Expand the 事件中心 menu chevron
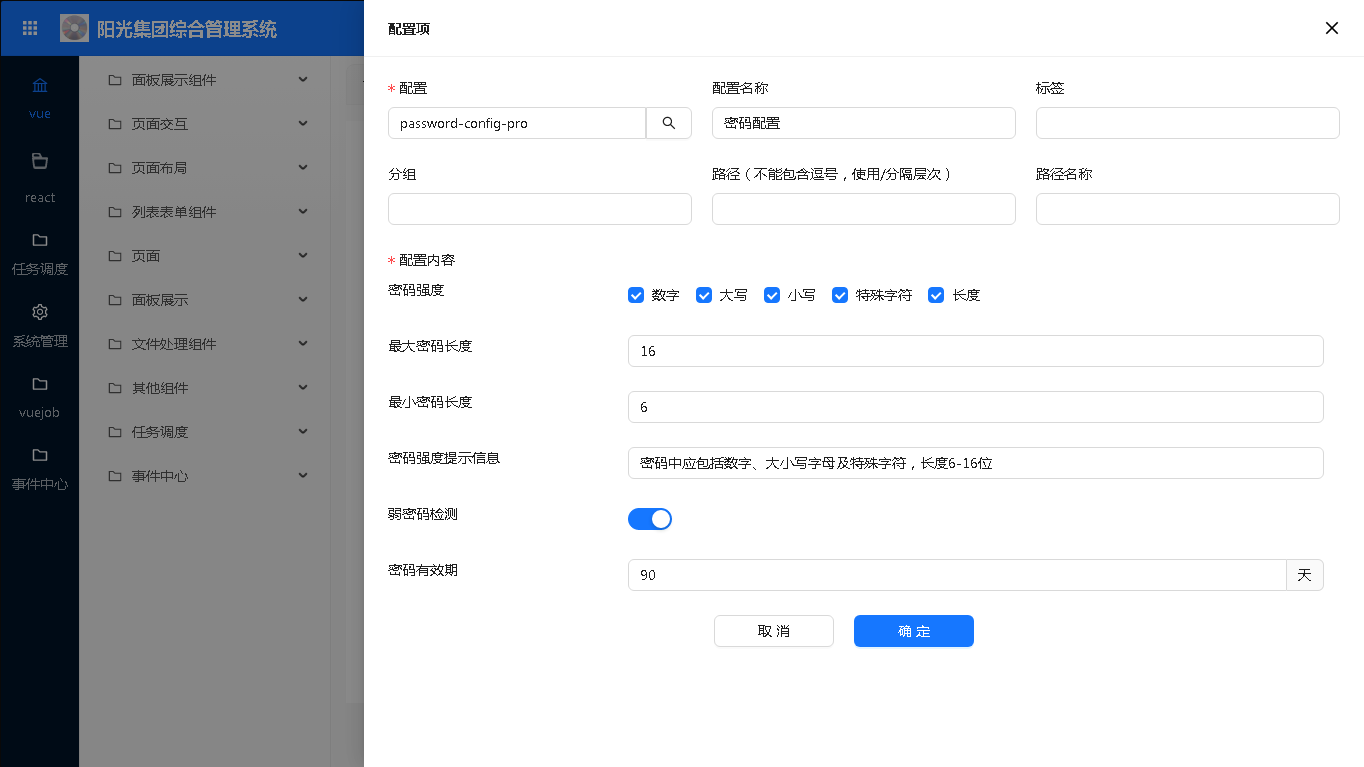 tap(303, 476)
